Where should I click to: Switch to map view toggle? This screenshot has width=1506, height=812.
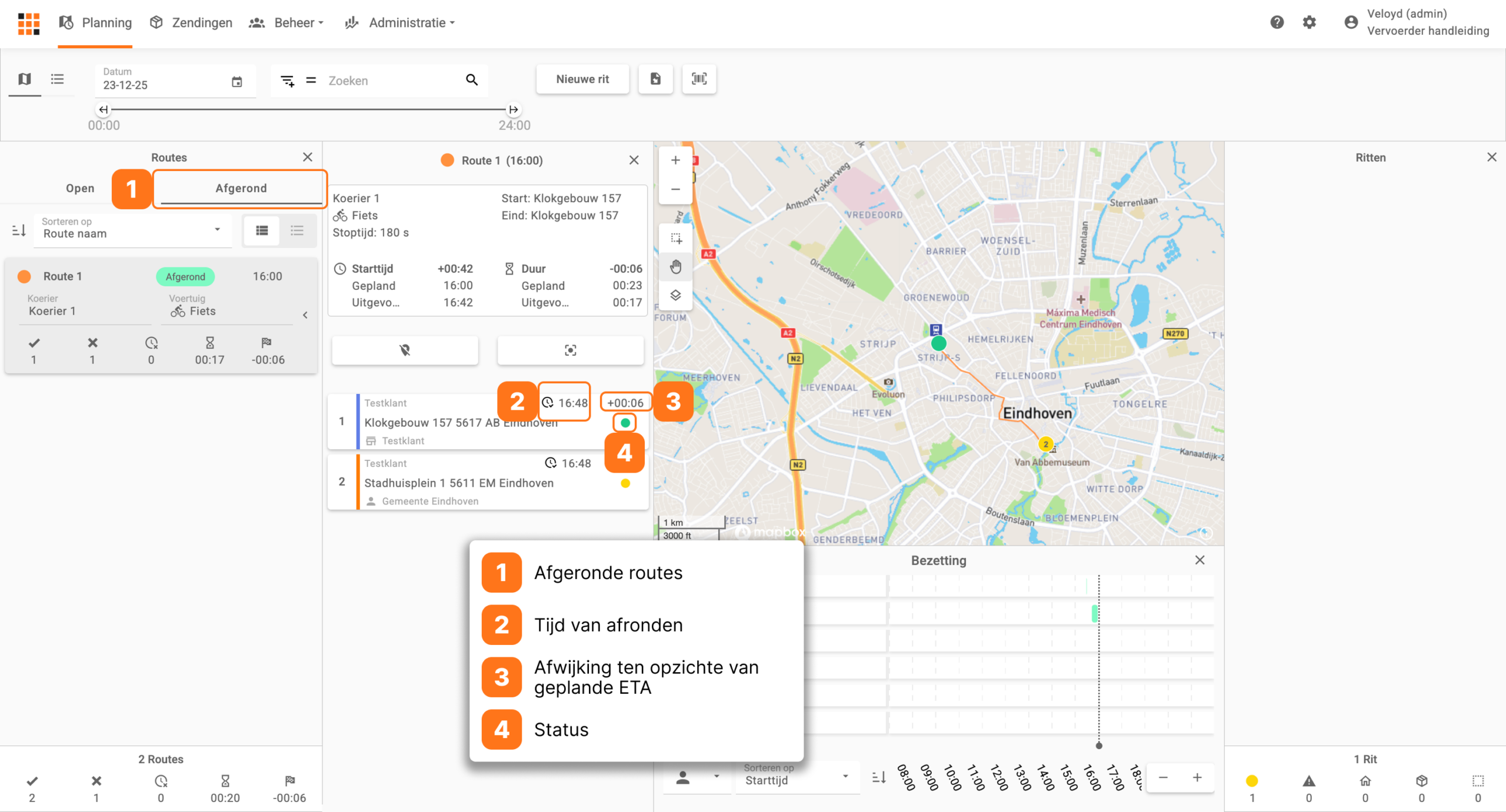click(x=24, y=79)
